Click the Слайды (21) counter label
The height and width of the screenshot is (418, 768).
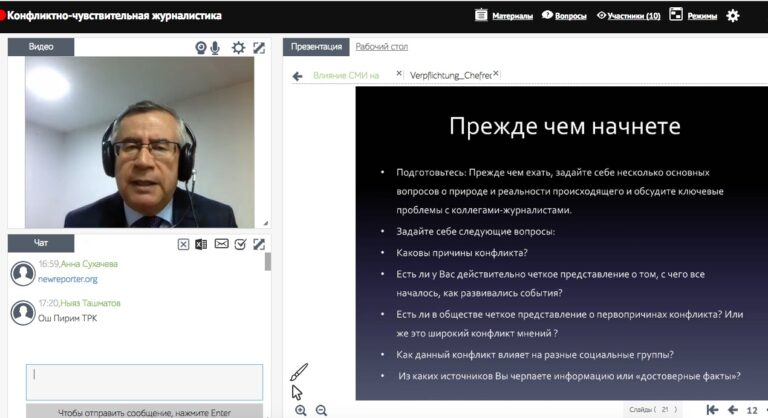pos(653,409)
